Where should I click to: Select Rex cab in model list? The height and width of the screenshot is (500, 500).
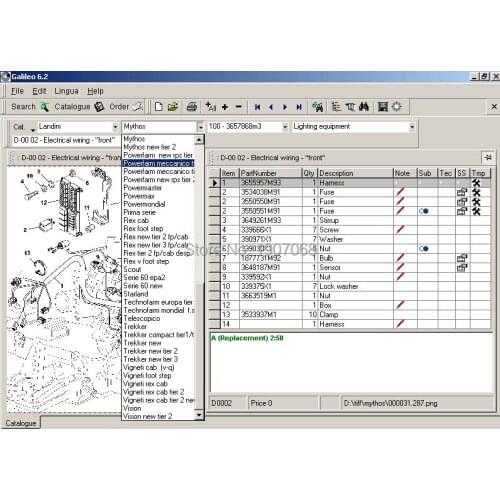coord(158,220)
